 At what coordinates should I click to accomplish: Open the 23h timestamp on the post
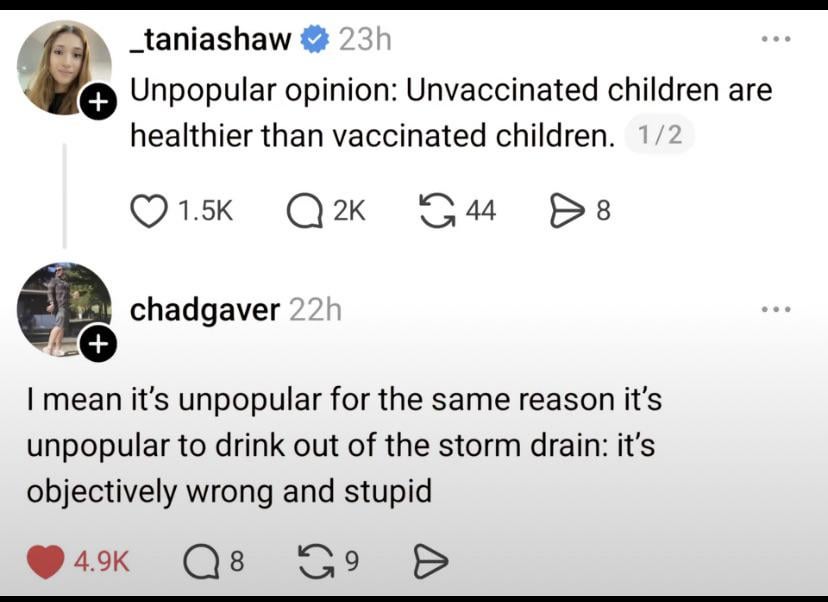(x=365, y=40)
